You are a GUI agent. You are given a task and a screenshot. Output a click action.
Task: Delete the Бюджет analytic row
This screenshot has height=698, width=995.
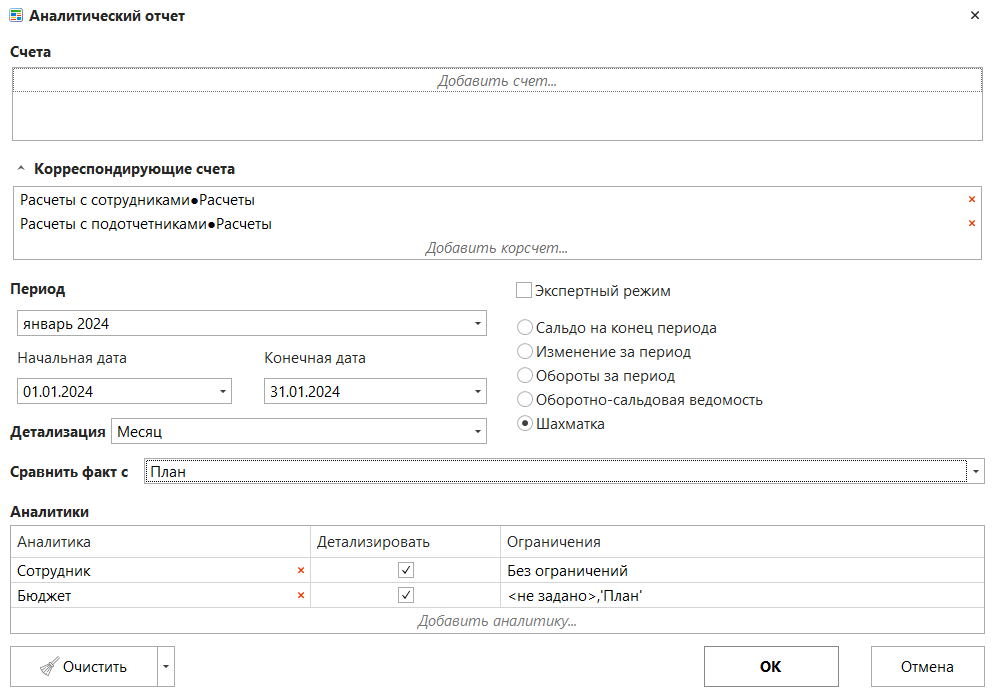(300, 596)
